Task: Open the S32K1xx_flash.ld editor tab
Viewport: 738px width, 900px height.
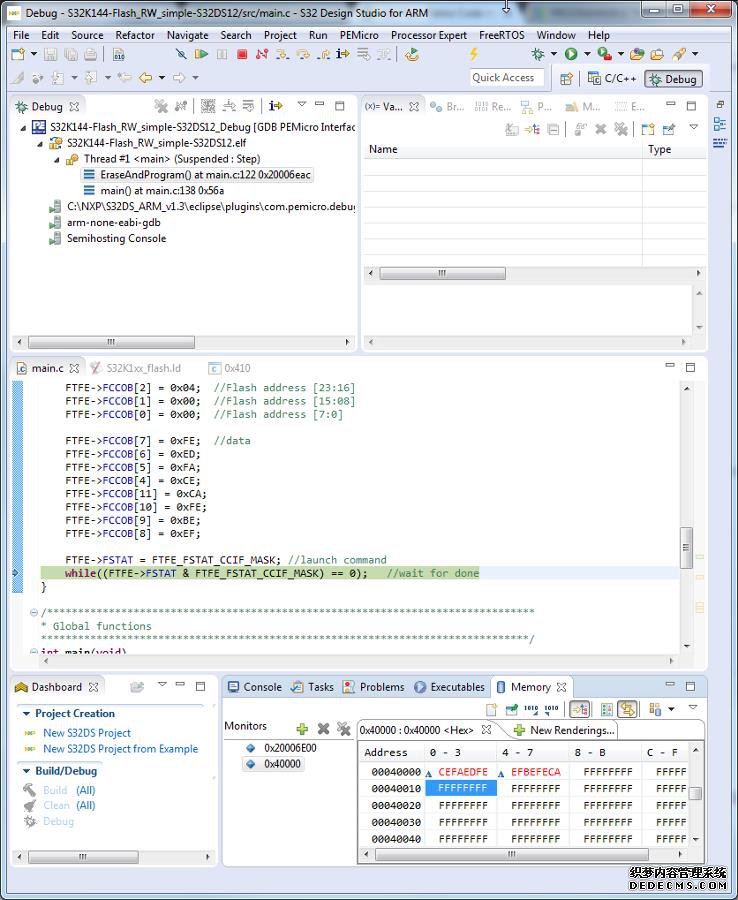Action: click(135, 368)
